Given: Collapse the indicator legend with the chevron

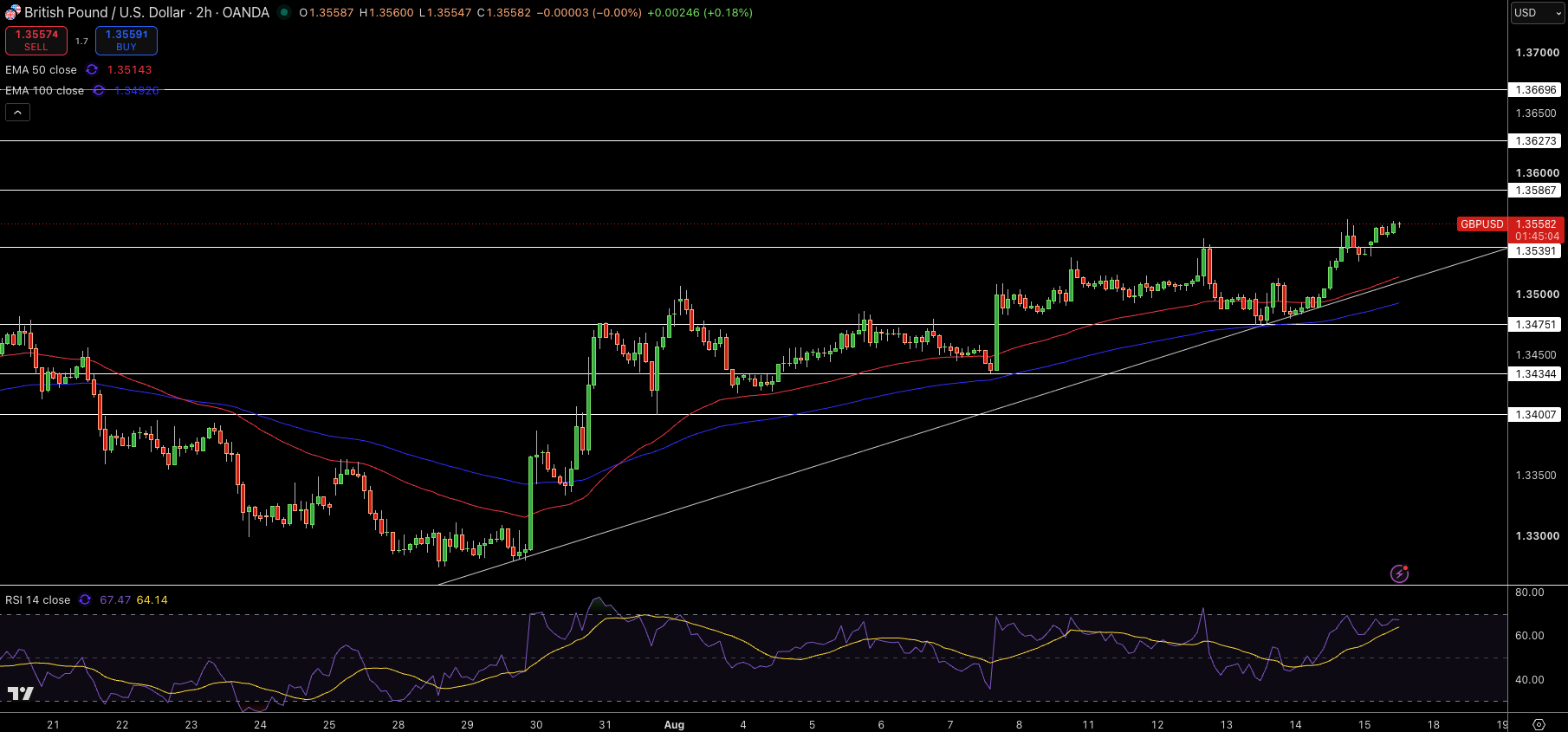Looking at the screenshot, I should (17, 112).
